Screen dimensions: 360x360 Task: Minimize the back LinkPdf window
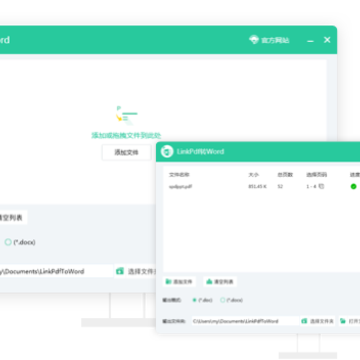(x=310, y=40)
